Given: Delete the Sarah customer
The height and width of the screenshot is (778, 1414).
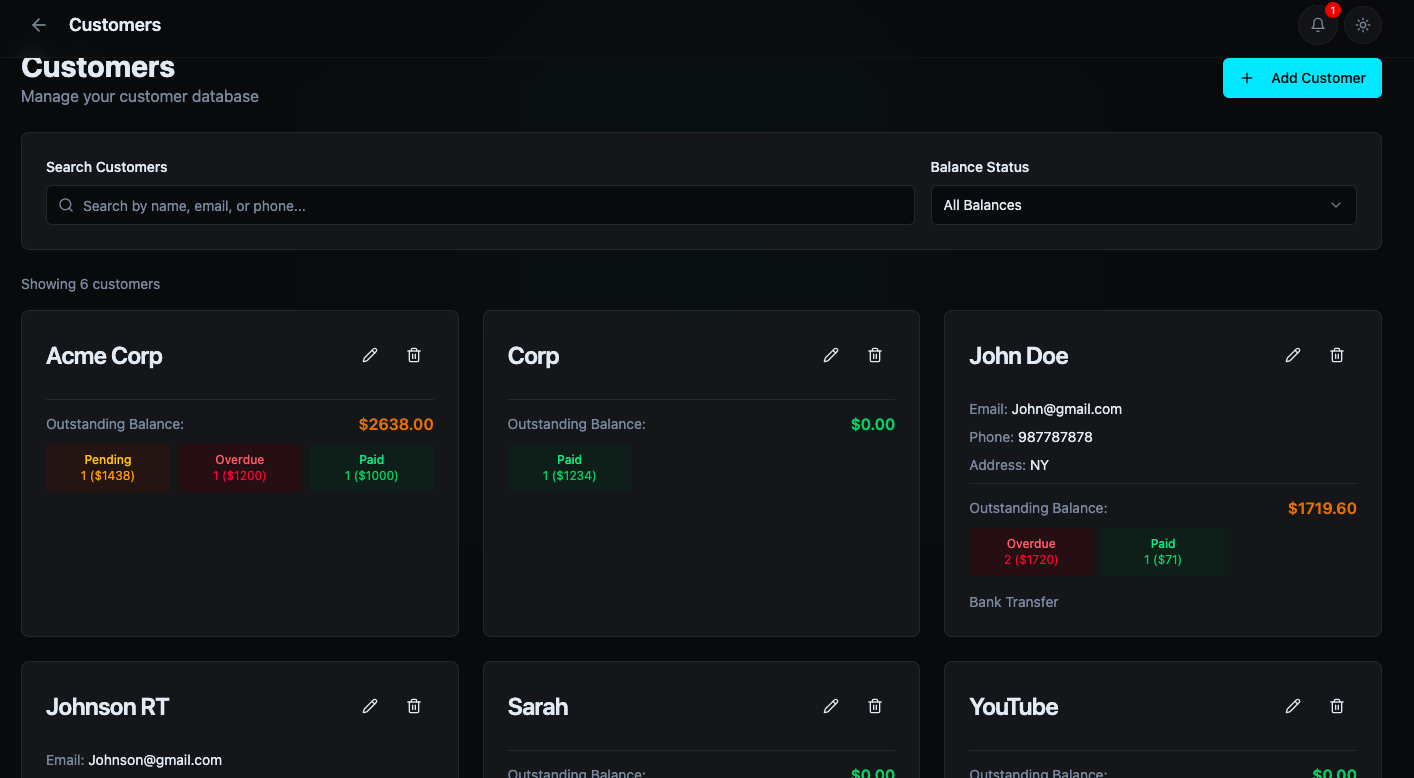Looking at the screenshot, I should (x=875, y=706).
